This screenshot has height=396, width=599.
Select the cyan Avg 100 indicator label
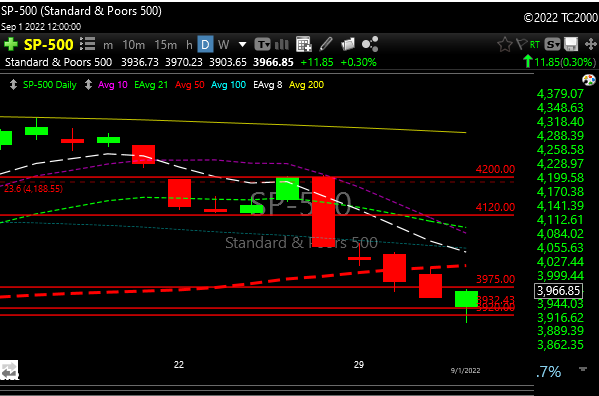tap(228, 85)
